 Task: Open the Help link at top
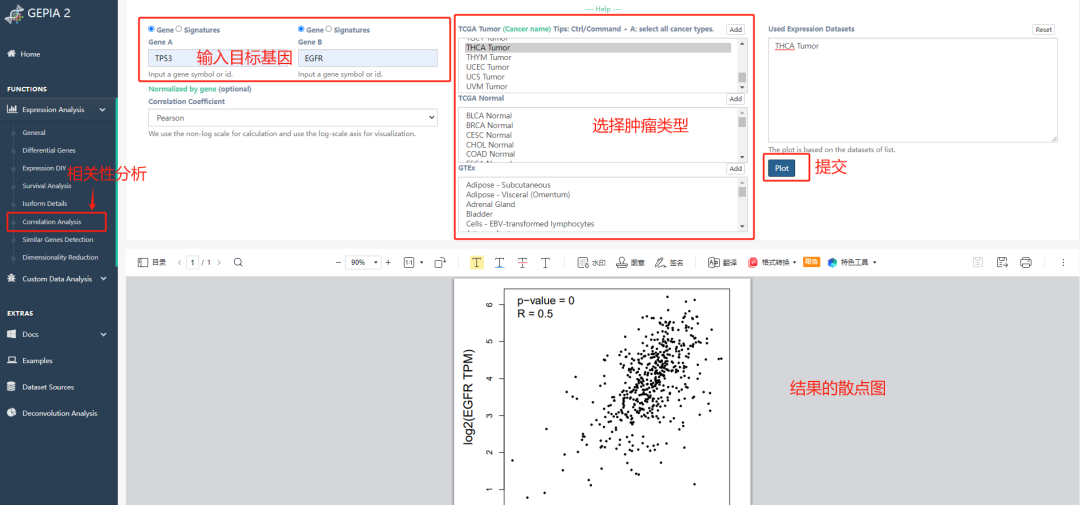603,9
